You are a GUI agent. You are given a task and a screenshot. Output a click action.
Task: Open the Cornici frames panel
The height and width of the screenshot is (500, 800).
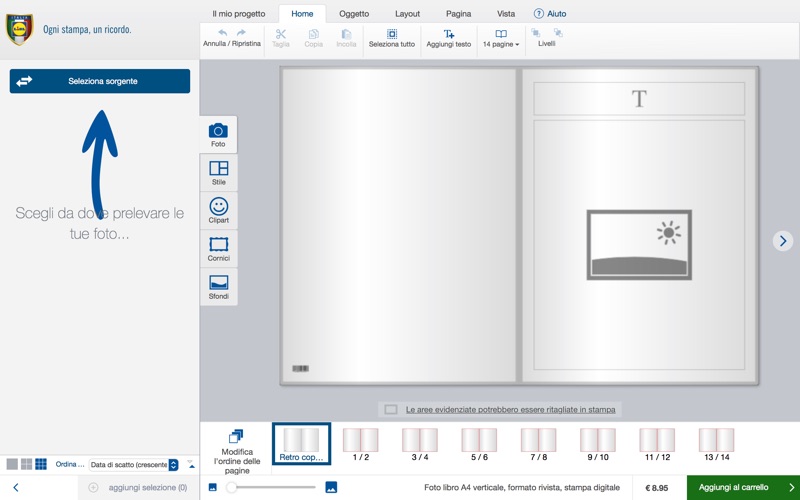(218, 249)
